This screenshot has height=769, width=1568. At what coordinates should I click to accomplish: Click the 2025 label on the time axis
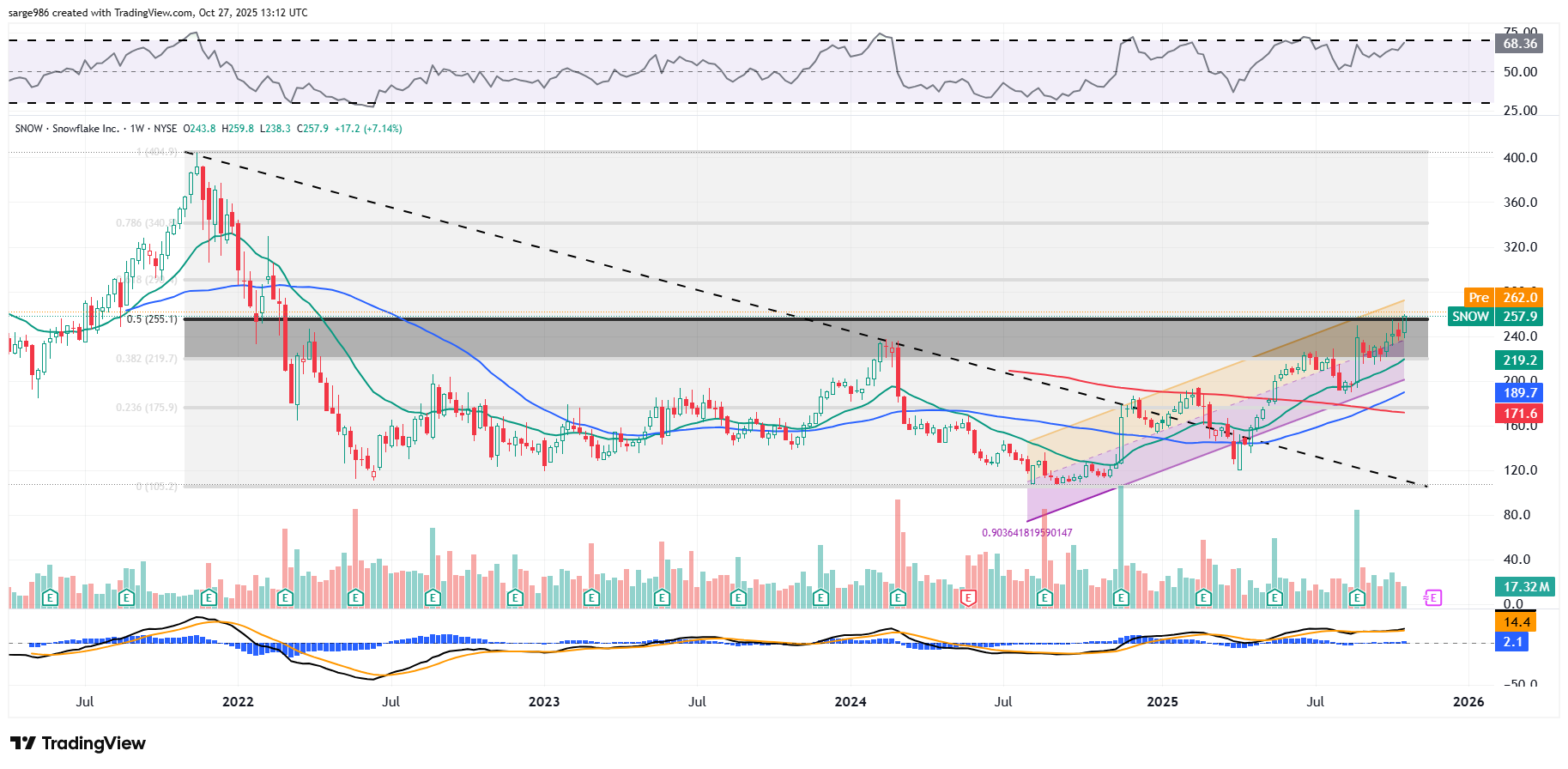click(1162, 702)
